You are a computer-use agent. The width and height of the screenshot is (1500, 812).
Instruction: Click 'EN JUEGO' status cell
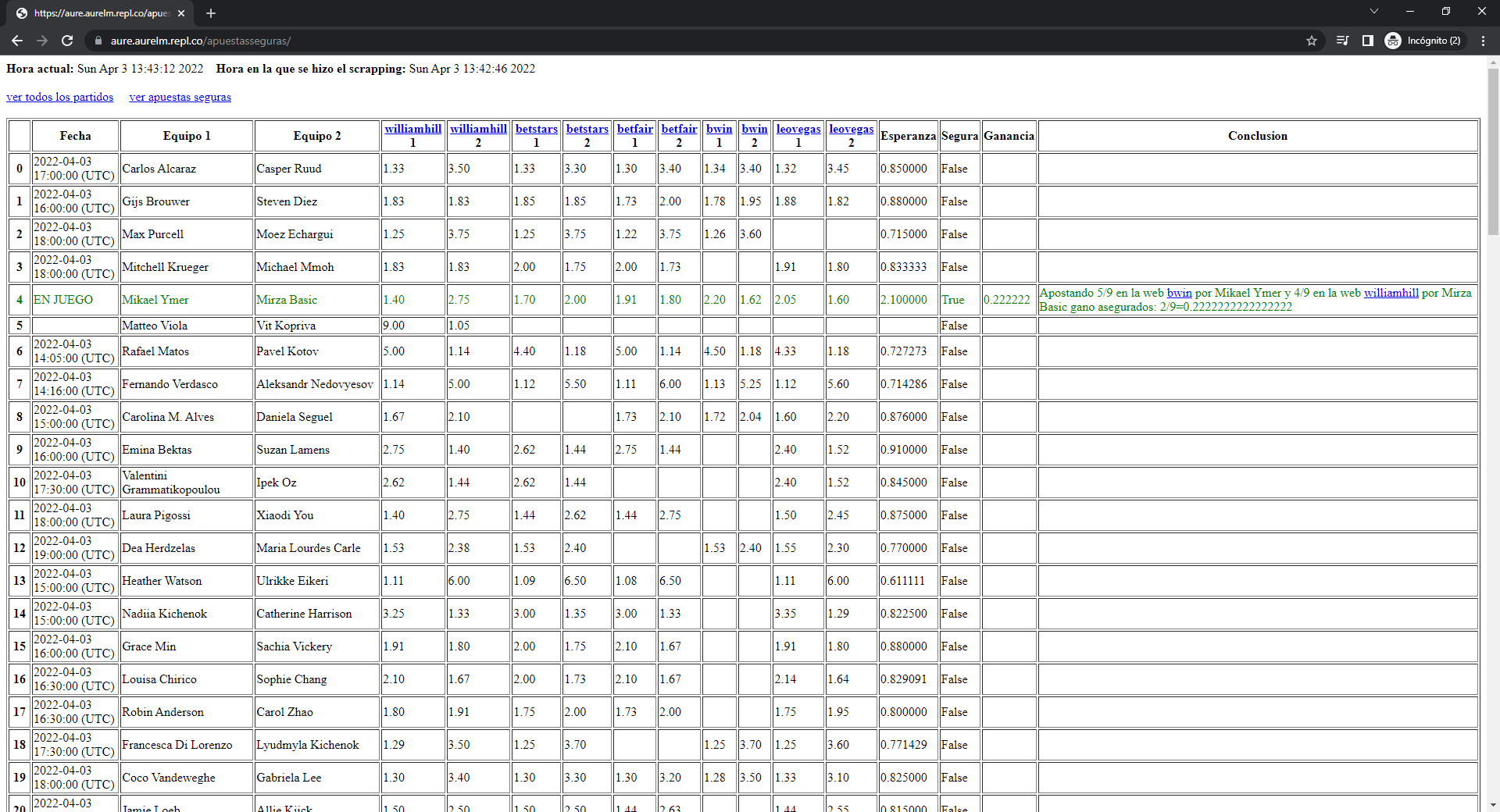76,300
